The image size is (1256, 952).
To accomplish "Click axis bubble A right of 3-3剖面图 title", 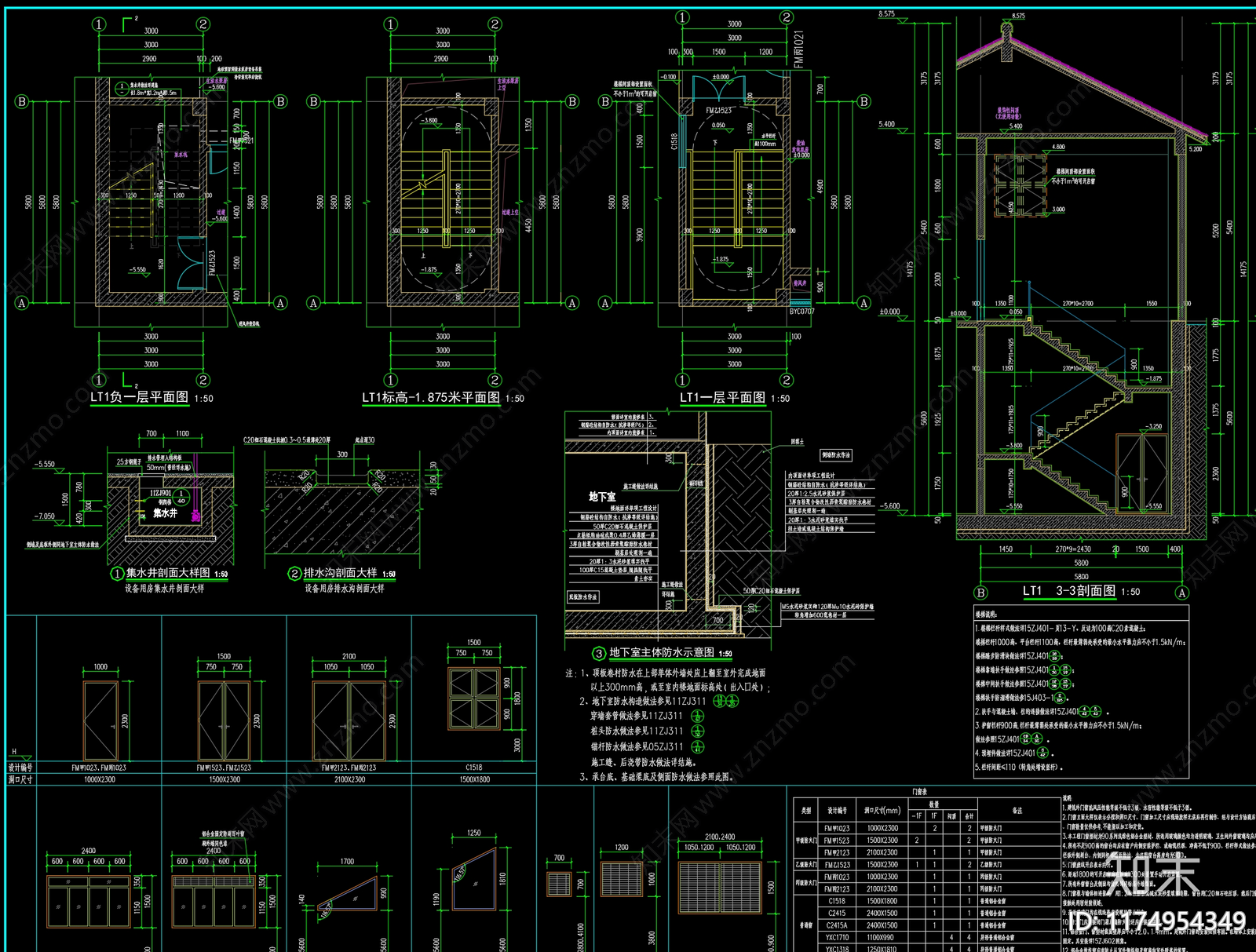I will [1182, 593].
